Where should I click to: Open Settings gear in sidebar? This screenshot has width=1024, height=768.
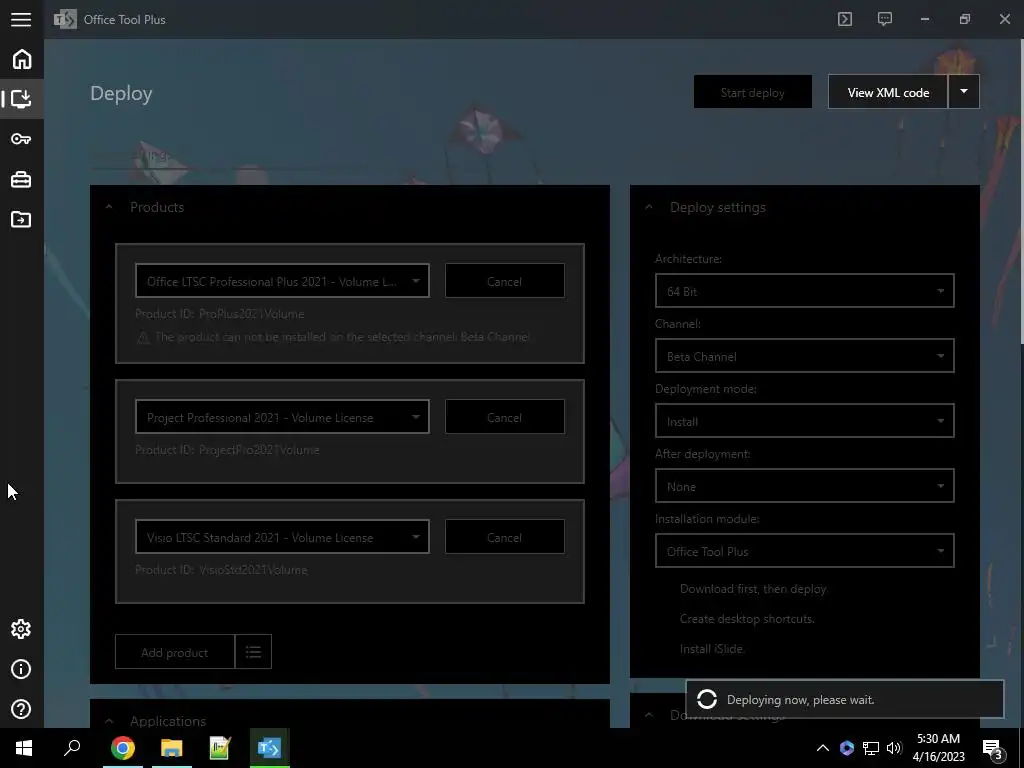[x=21, y=629]
